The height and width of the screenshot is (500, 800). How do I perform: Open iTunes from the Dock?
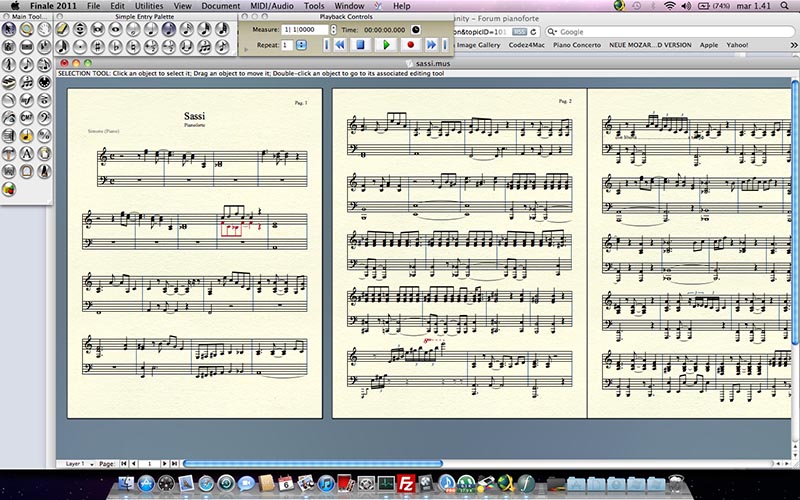pyautogui.click(x=326, y=483)
